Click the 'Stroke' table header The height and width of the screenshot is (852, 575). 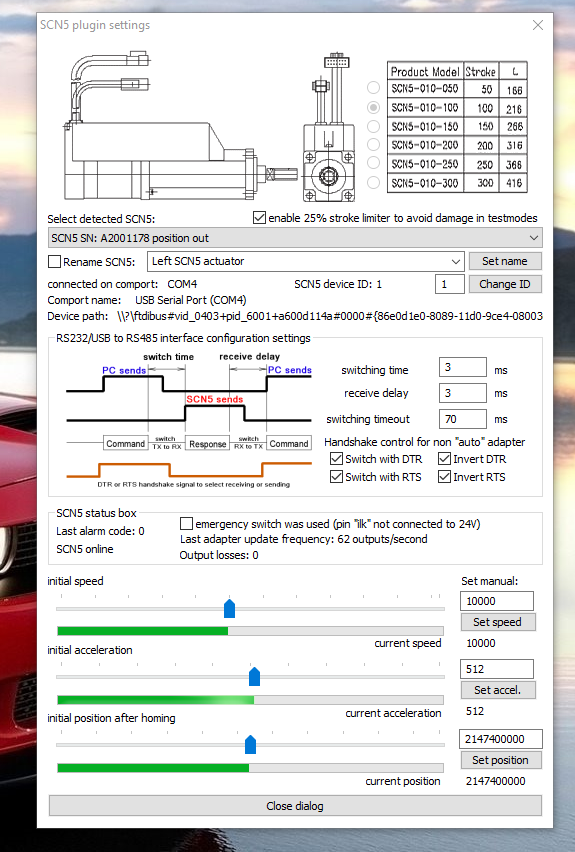point(480,71)
